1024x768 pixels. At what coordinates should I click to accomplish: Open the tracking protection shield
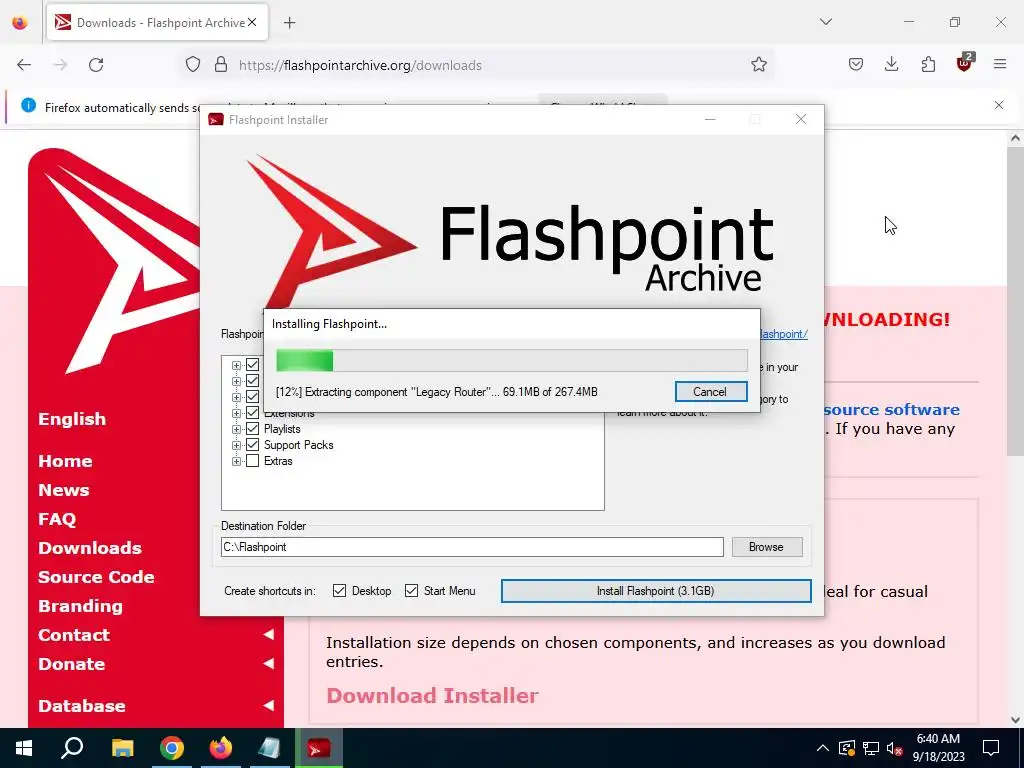193,65
